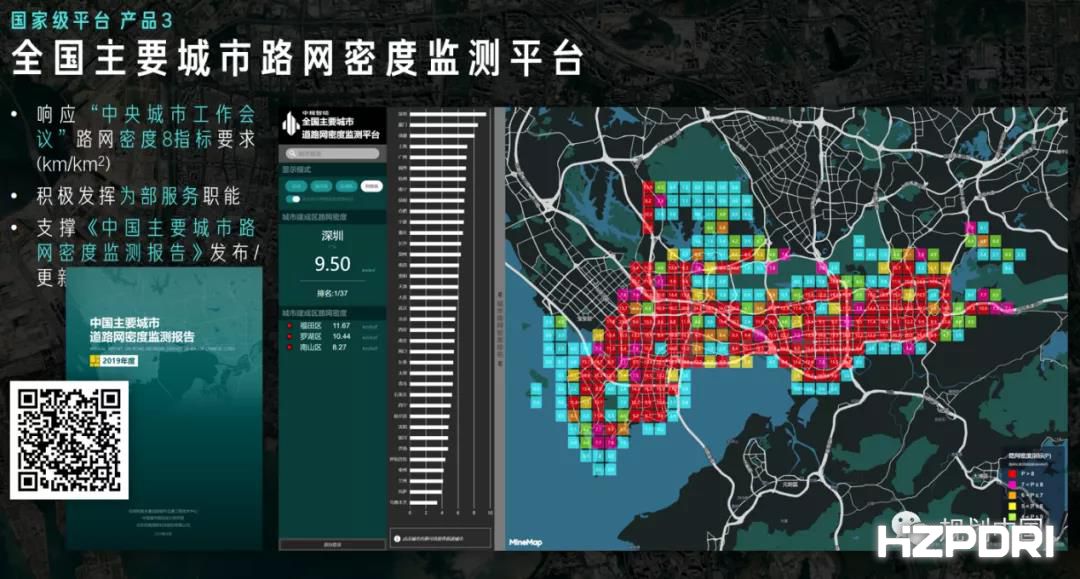
Task: Select the white highlighted display mode pill
Action: coord(370,186)
